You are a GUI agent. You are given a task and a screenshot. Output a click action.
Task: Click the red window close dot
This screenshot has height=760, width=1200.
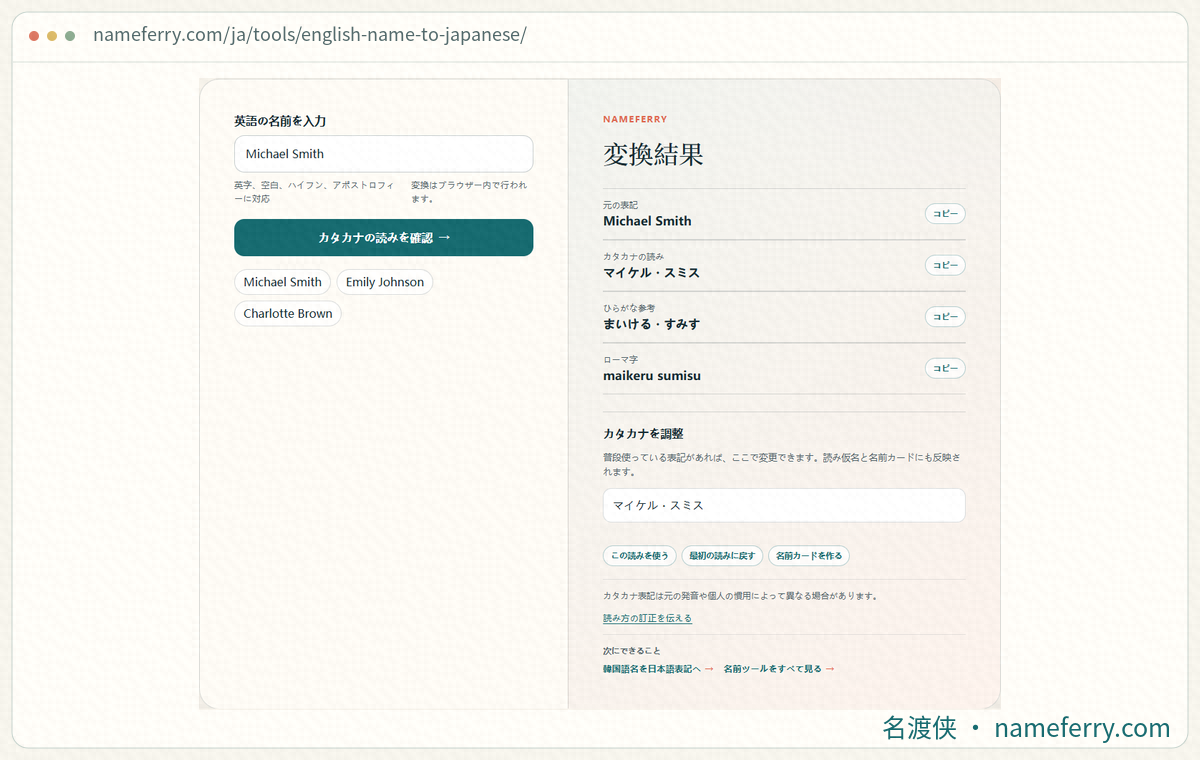point(34,36)
